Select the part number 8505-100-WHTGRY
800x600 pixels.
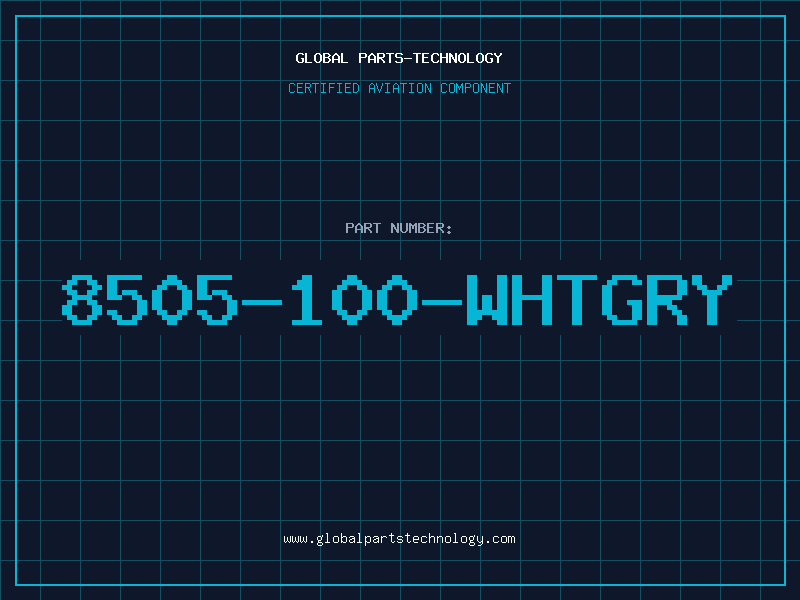[397, 299]
